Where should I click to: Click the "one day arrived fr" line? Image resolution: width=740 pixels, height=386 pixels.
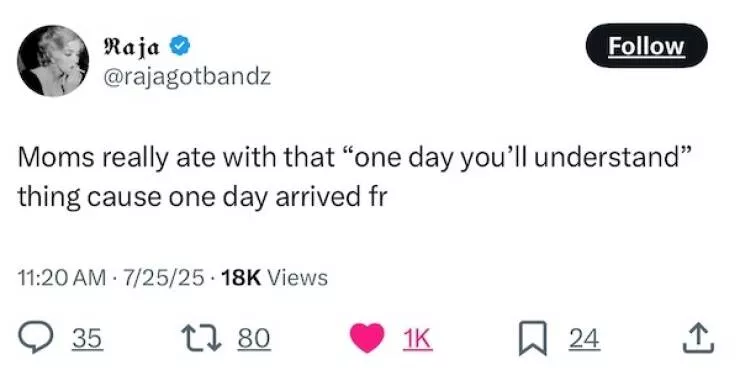tap(278, 196)
